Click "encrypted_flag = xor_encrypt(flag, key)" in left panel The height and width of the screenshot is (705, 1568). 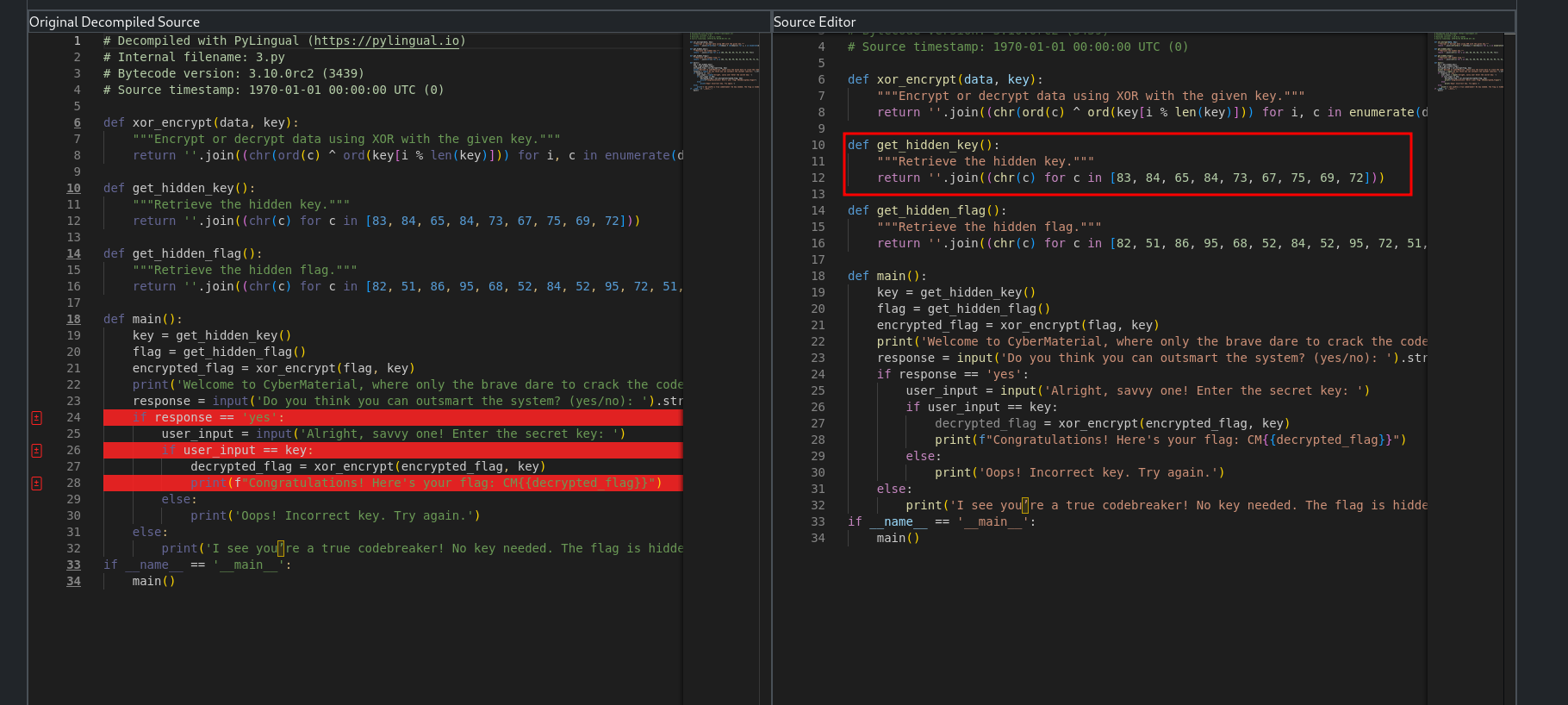(274, 368)
